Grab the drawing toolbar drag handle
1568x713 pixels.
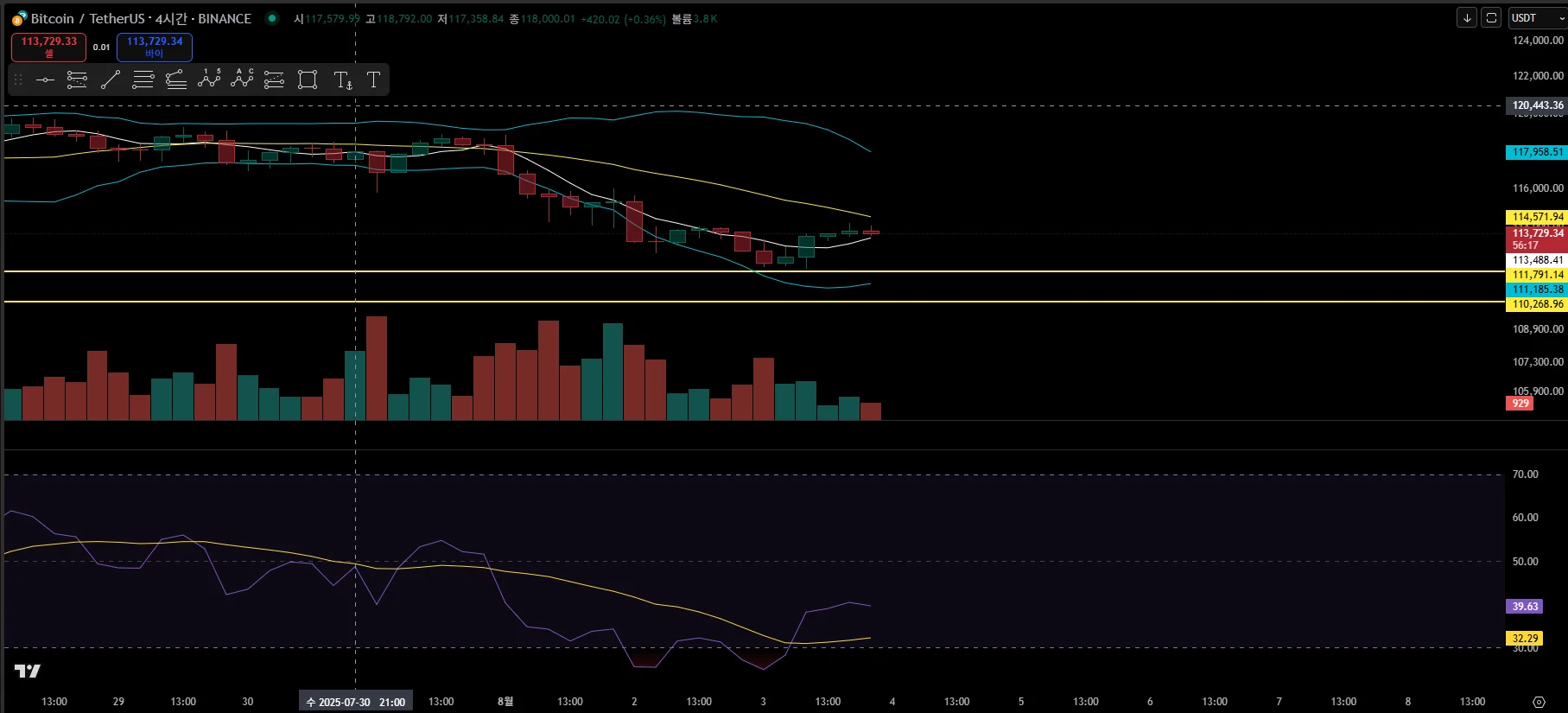click(18, 80)
